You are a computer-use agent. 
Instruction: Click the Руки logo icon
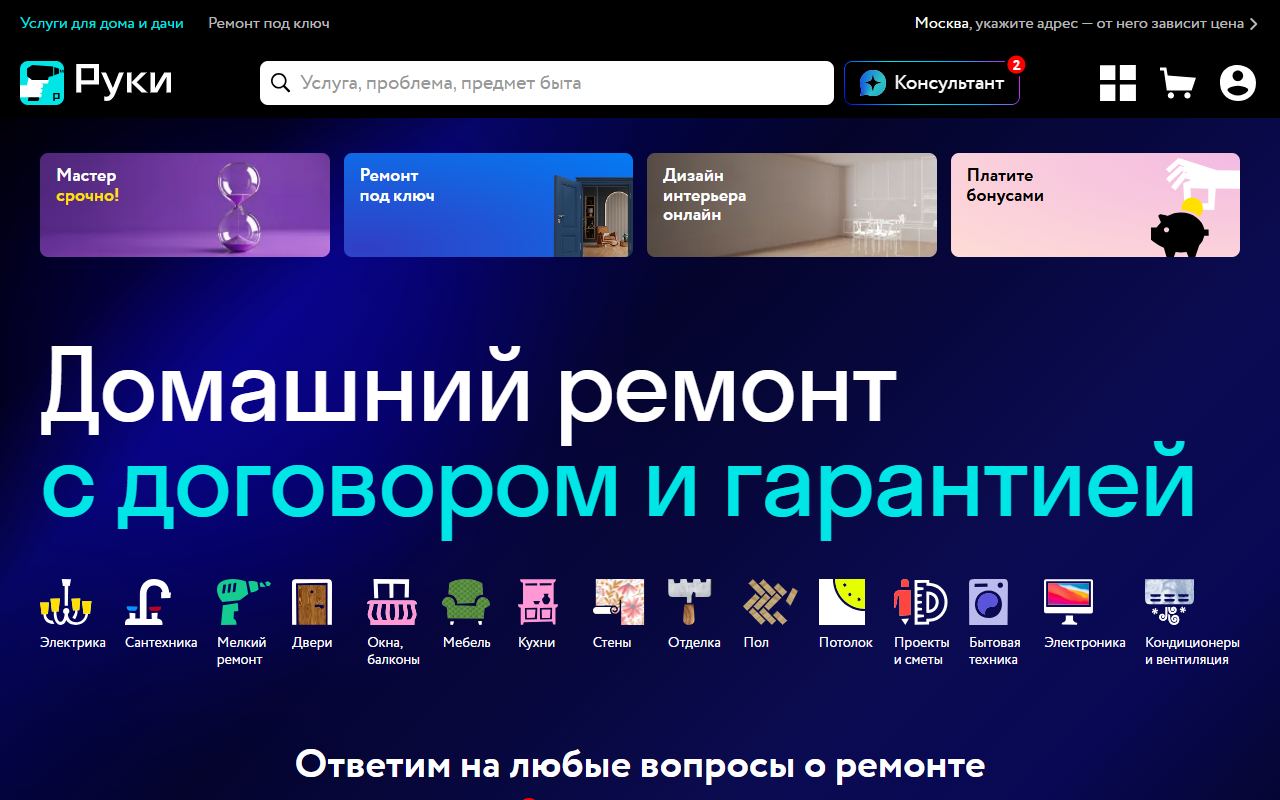42,83
